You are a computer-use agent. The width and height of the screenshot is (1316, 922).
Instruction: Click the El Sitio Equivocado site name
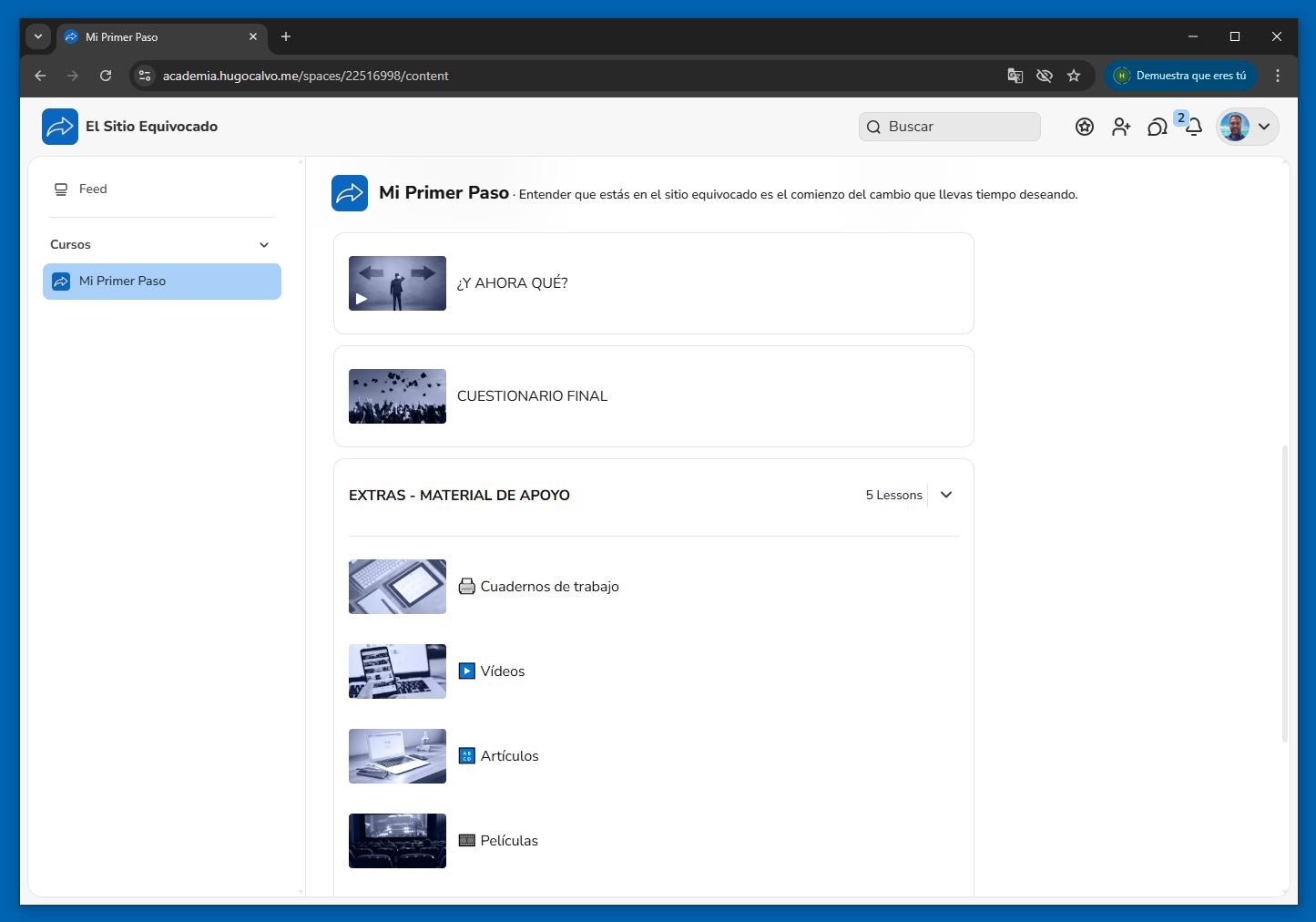151,127
